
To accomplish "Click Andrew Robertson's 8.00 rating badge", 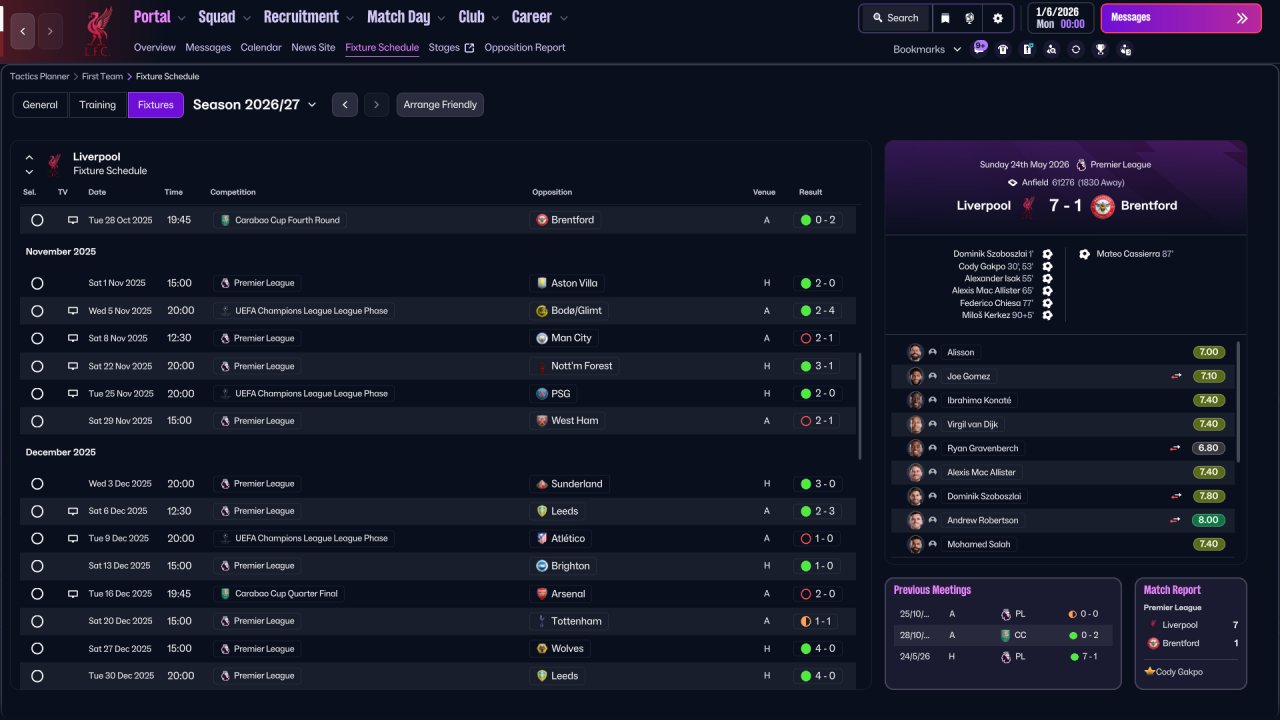I will click(x=1208, y=521).
